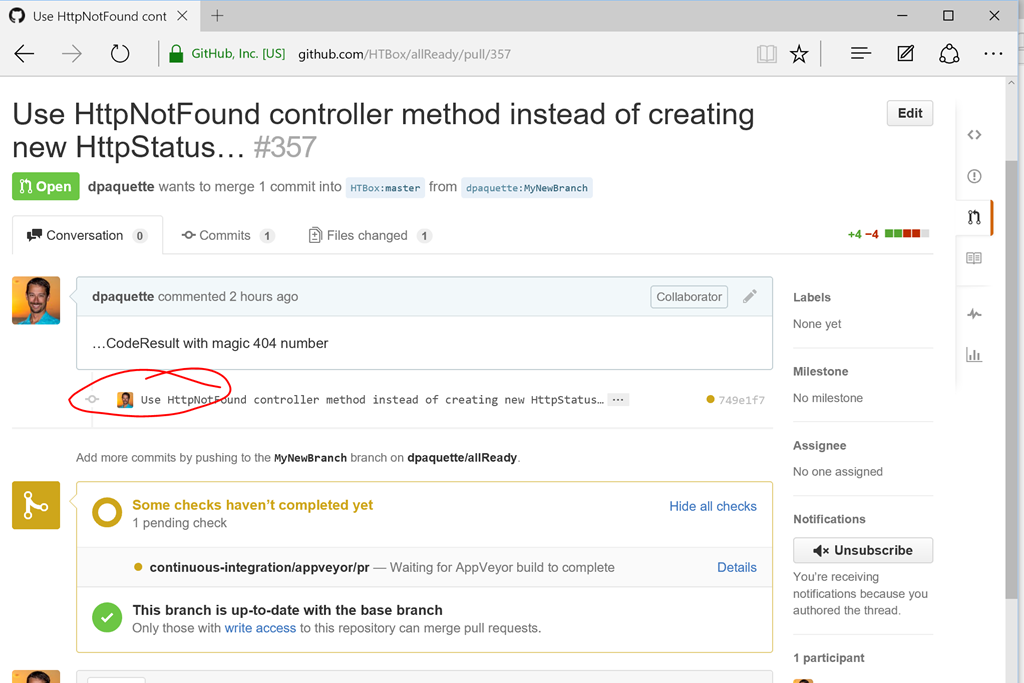Image resolution: width=1024 pixels, height=683 pixels.
Task: Go back to the previous page
Action: pyautogui.click(x=24, y=54)
